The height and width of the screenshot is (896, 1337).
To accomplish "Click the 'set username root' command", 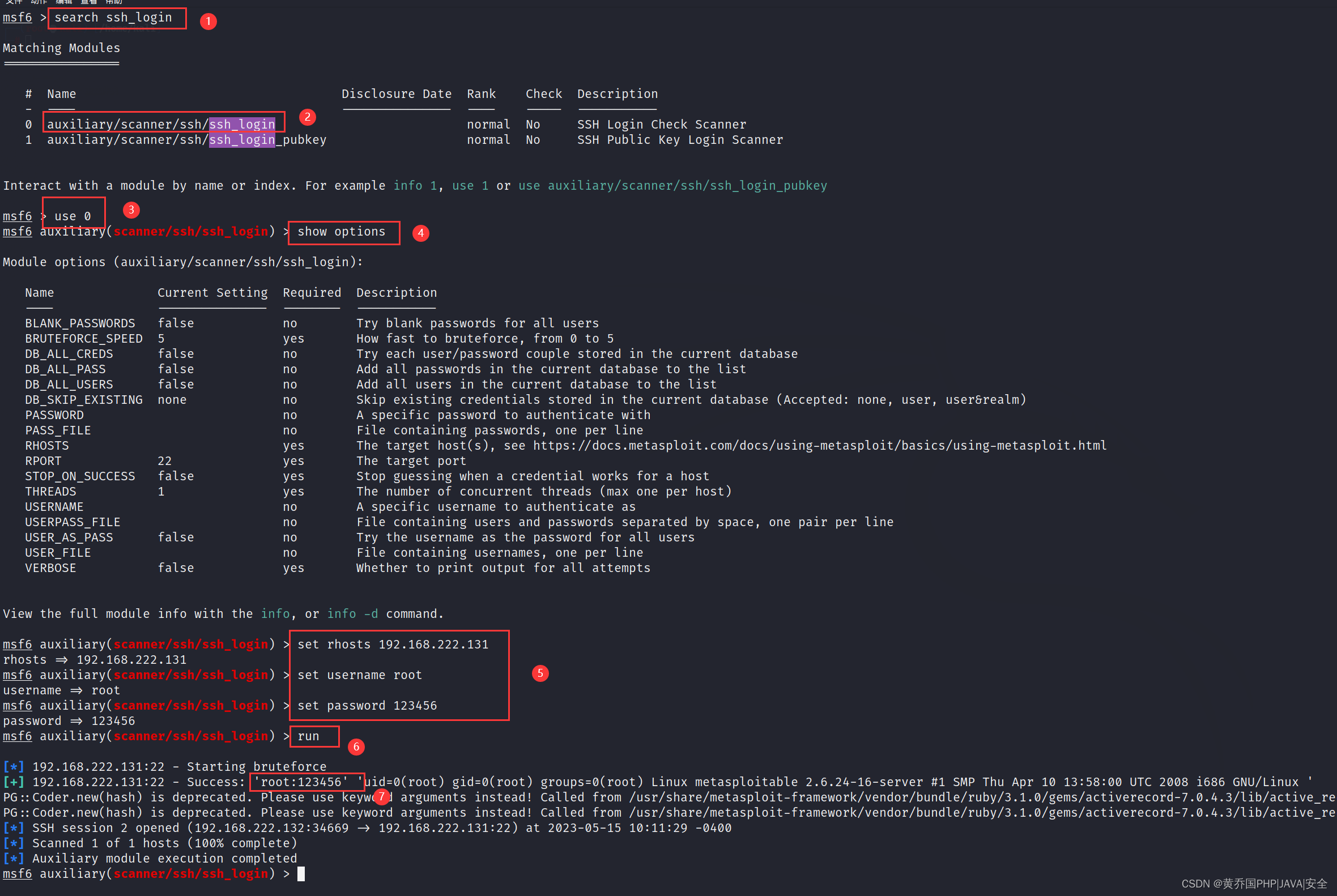I will point(360,676).
